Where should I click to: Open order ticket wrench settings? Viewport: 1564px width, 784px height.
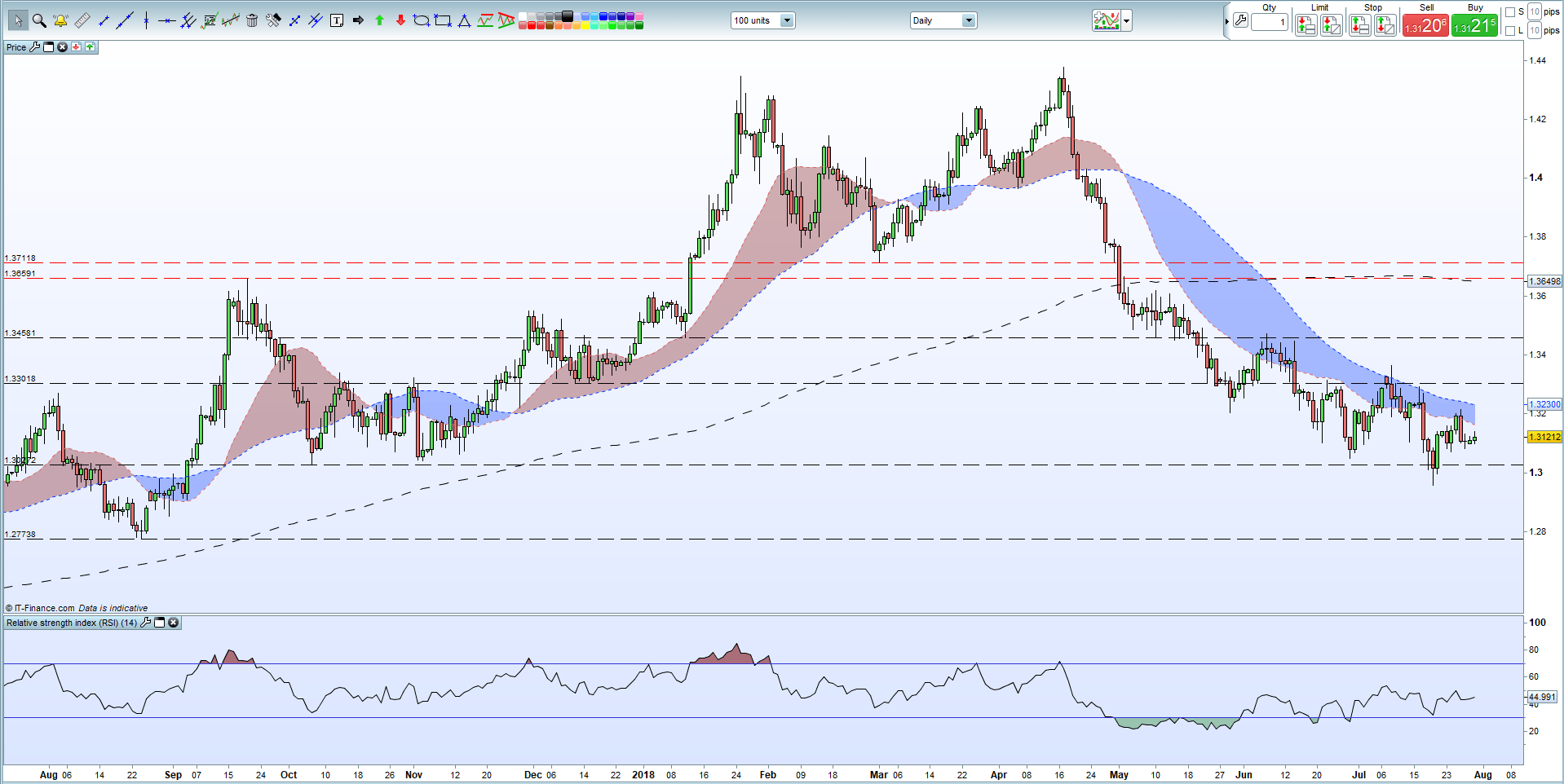[1240, 20]
